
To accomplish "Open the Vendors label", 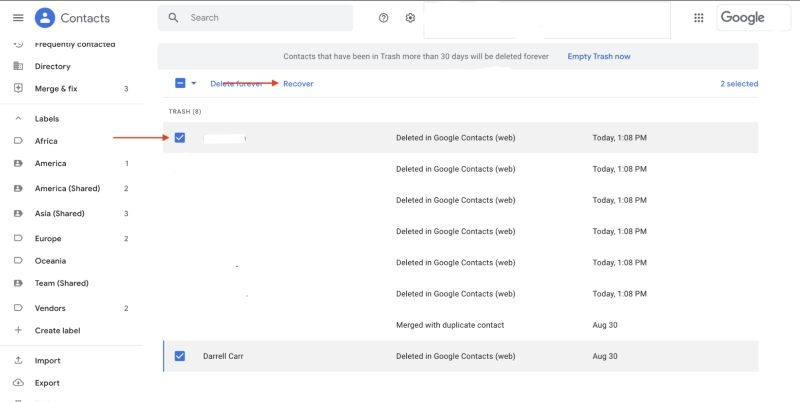I will (x=51, y=309).
